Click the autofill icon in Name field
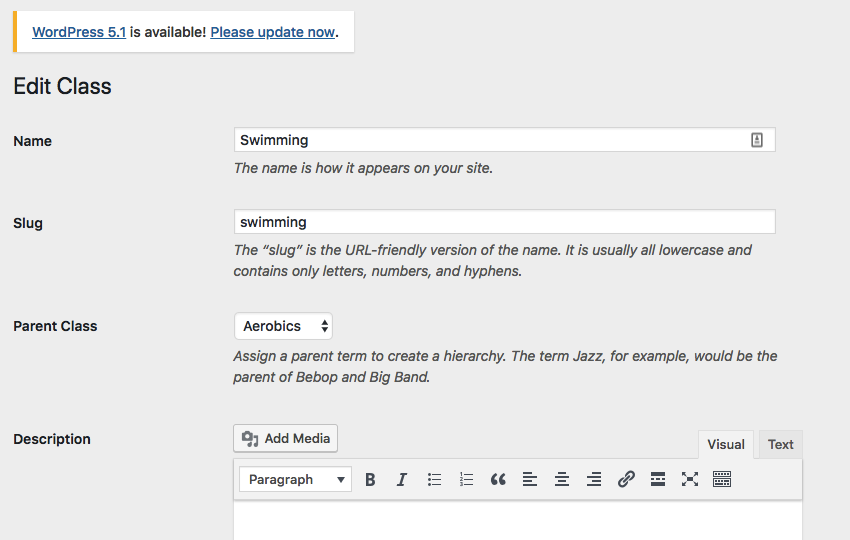 click(757, 140)
